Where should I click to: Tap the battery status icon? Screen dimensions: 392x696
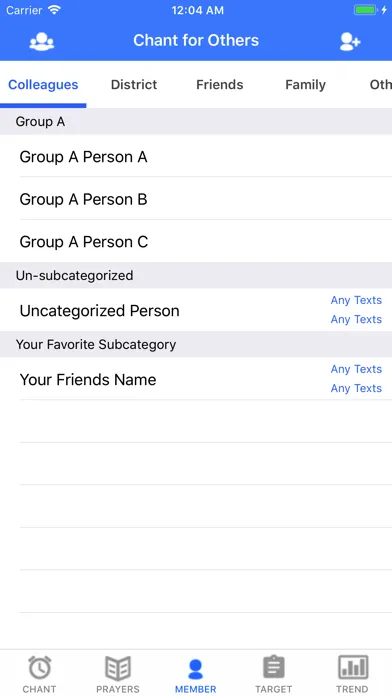[x=365, y=10]
